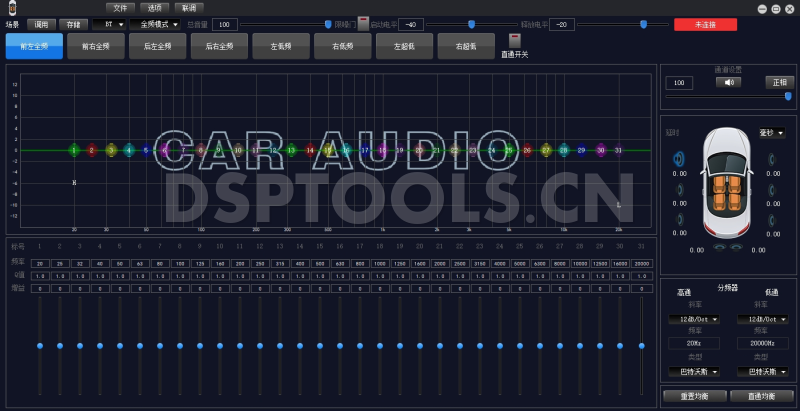Screen dimensions: 800x411
Task: Select the middle-left speaker icon beside the car
Action: 680,191
